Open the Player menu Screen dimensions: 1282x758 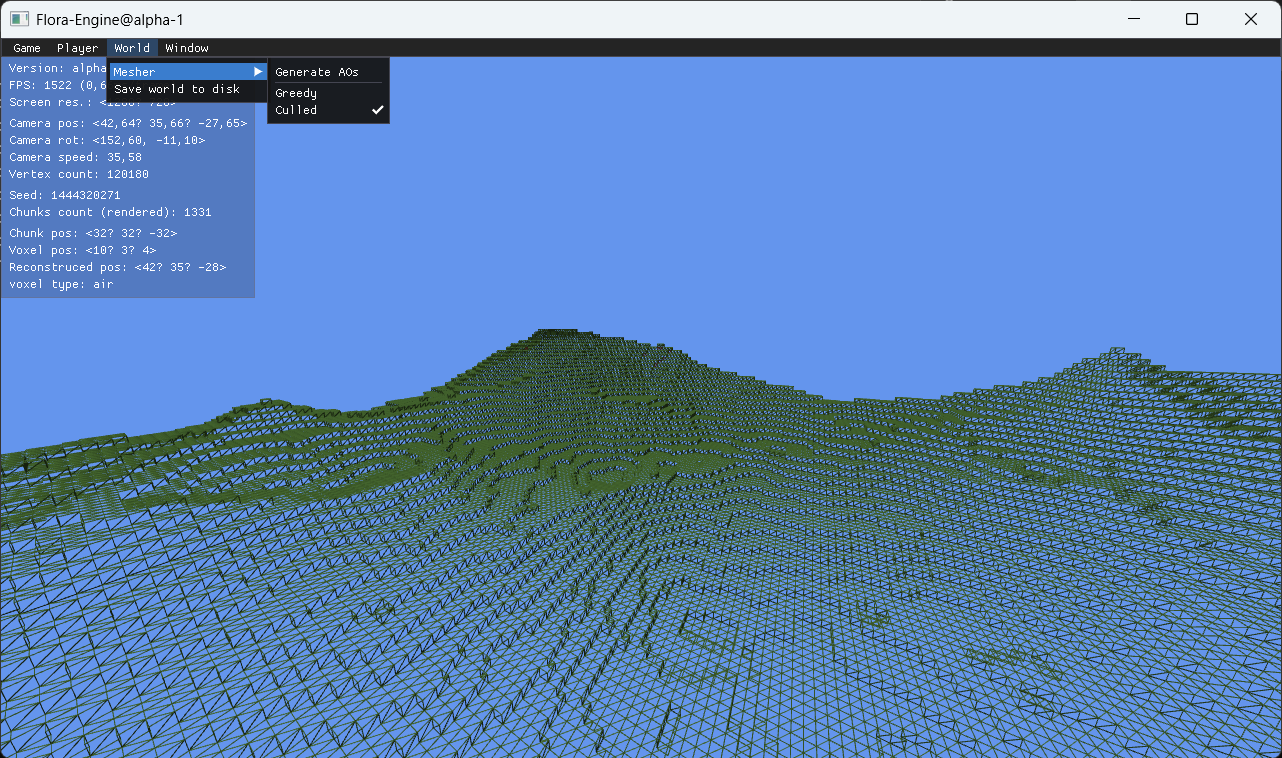77,47
